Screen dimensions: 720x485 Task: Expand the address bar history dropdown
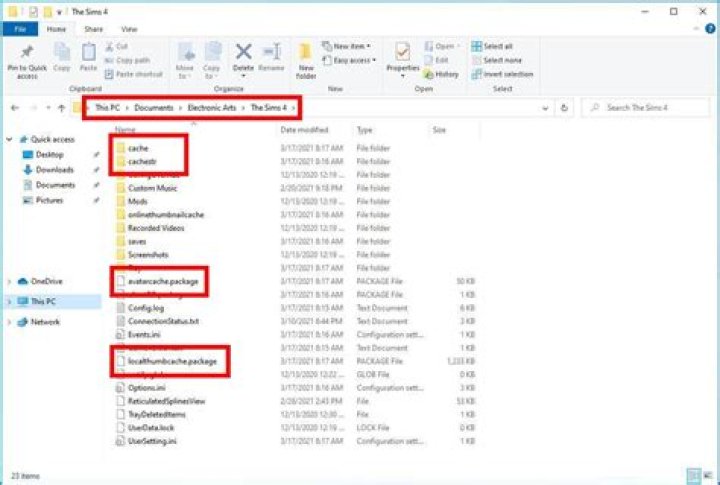(545, 108)
